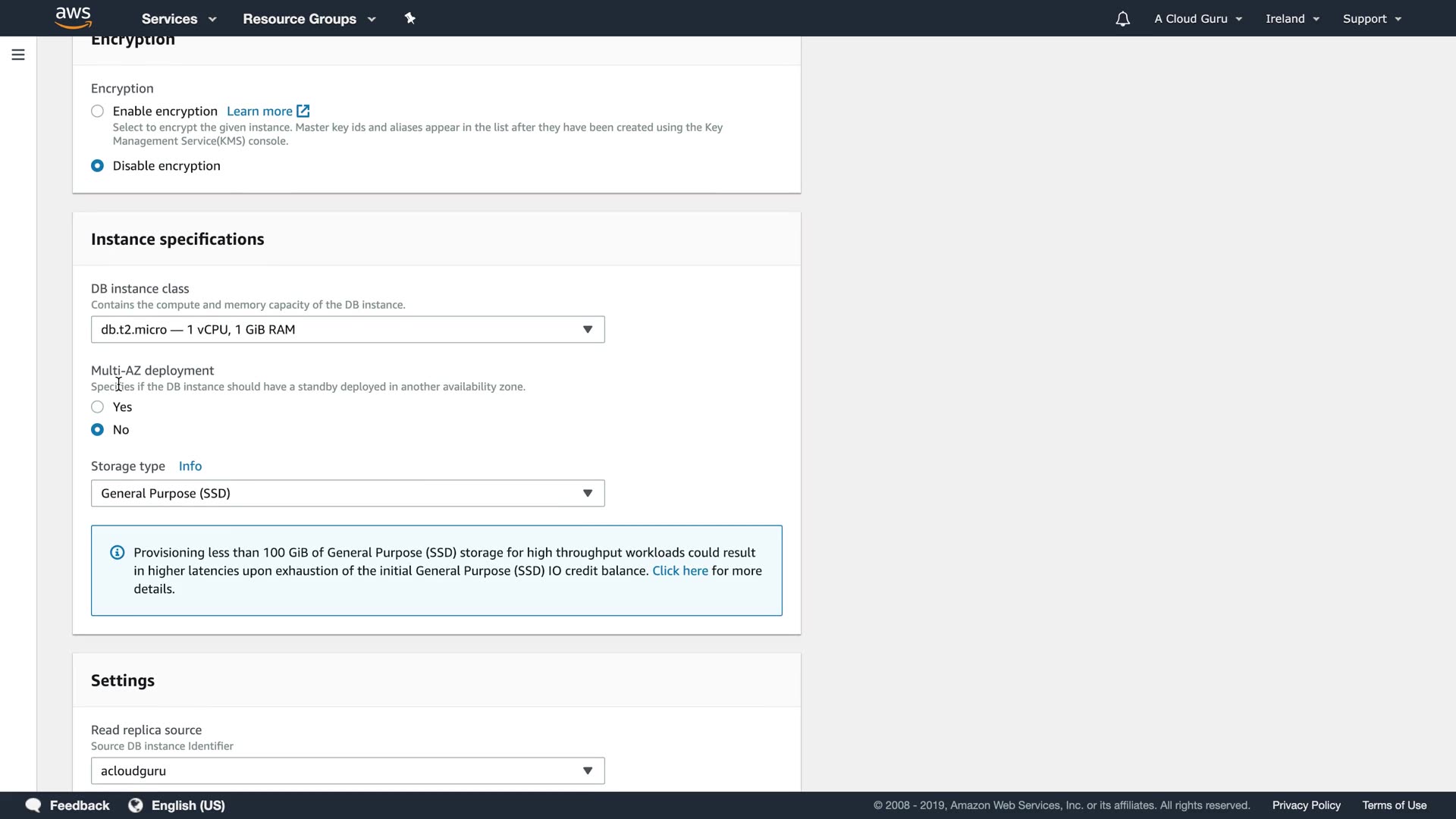Open the Resource Groups menu

click(309, 19)
